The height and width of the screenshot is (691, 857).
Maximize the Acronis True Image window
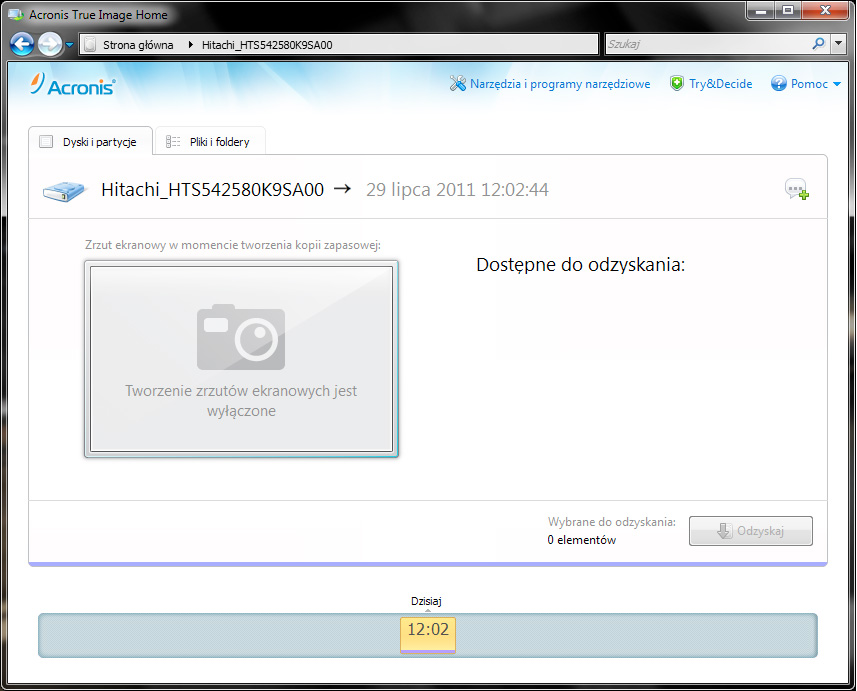point(788,10)
